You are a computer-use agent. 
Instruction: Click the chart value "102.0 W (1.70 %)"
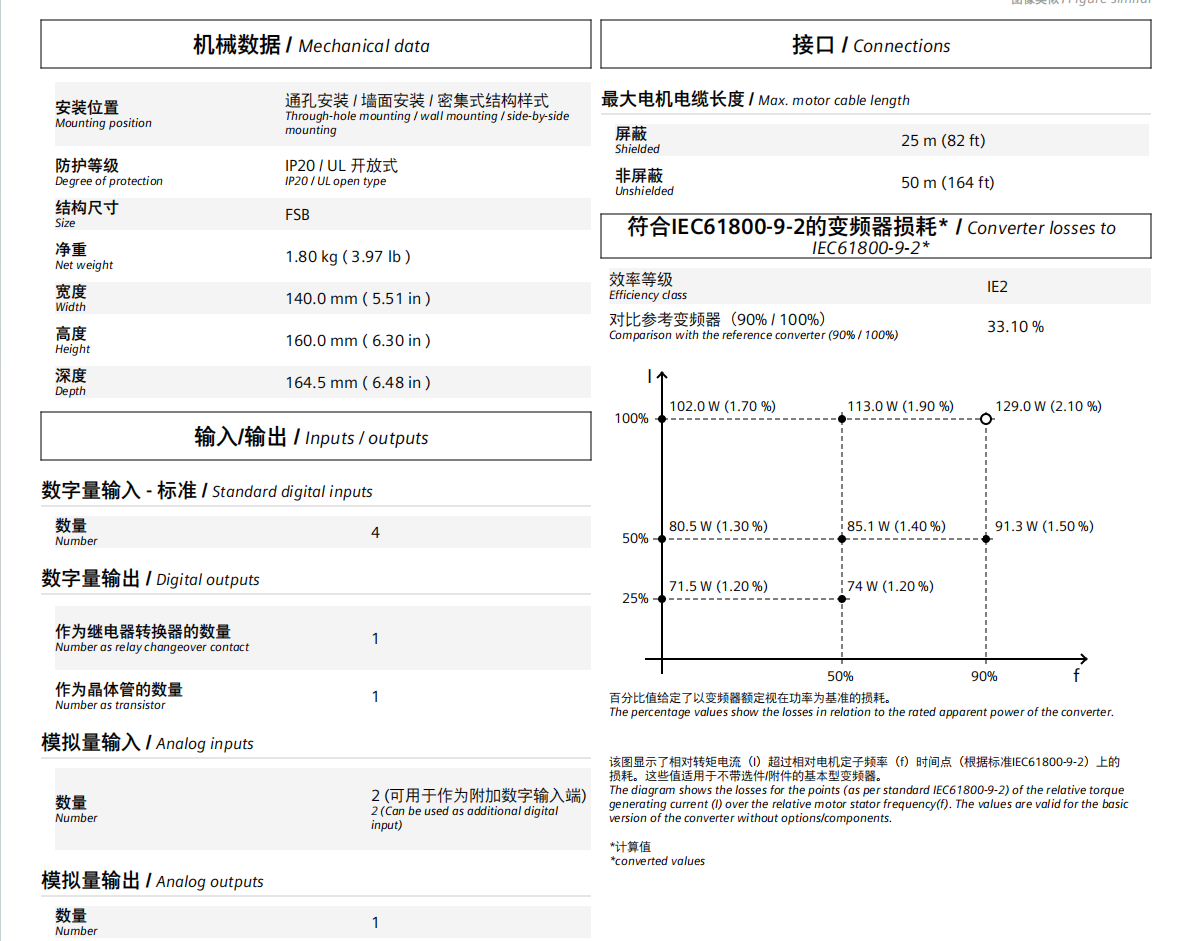(x=722, y=406)
